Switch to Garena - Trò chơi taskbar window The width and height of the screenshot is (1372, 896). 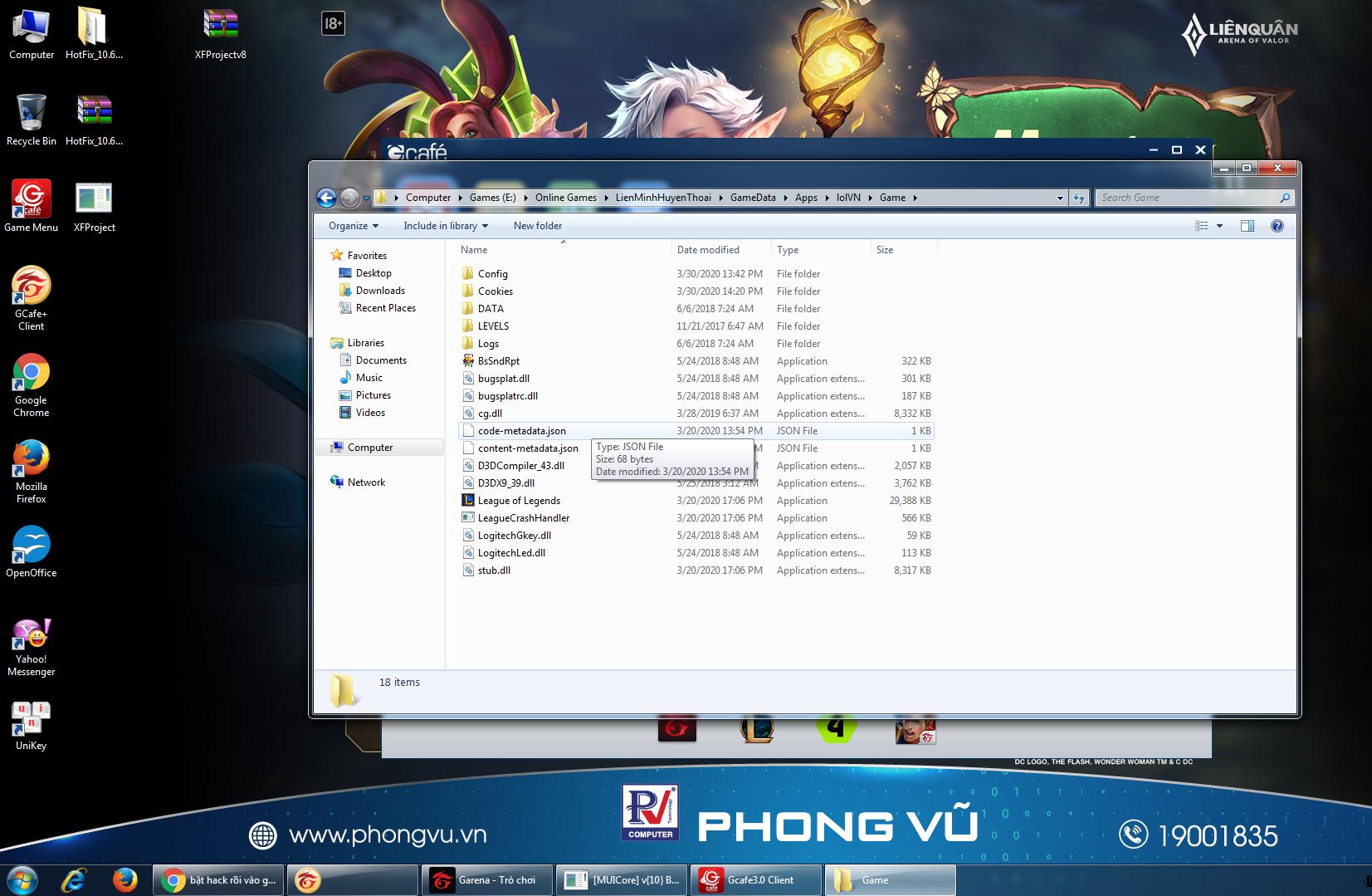pyautogui.click(x=488, y=880)
